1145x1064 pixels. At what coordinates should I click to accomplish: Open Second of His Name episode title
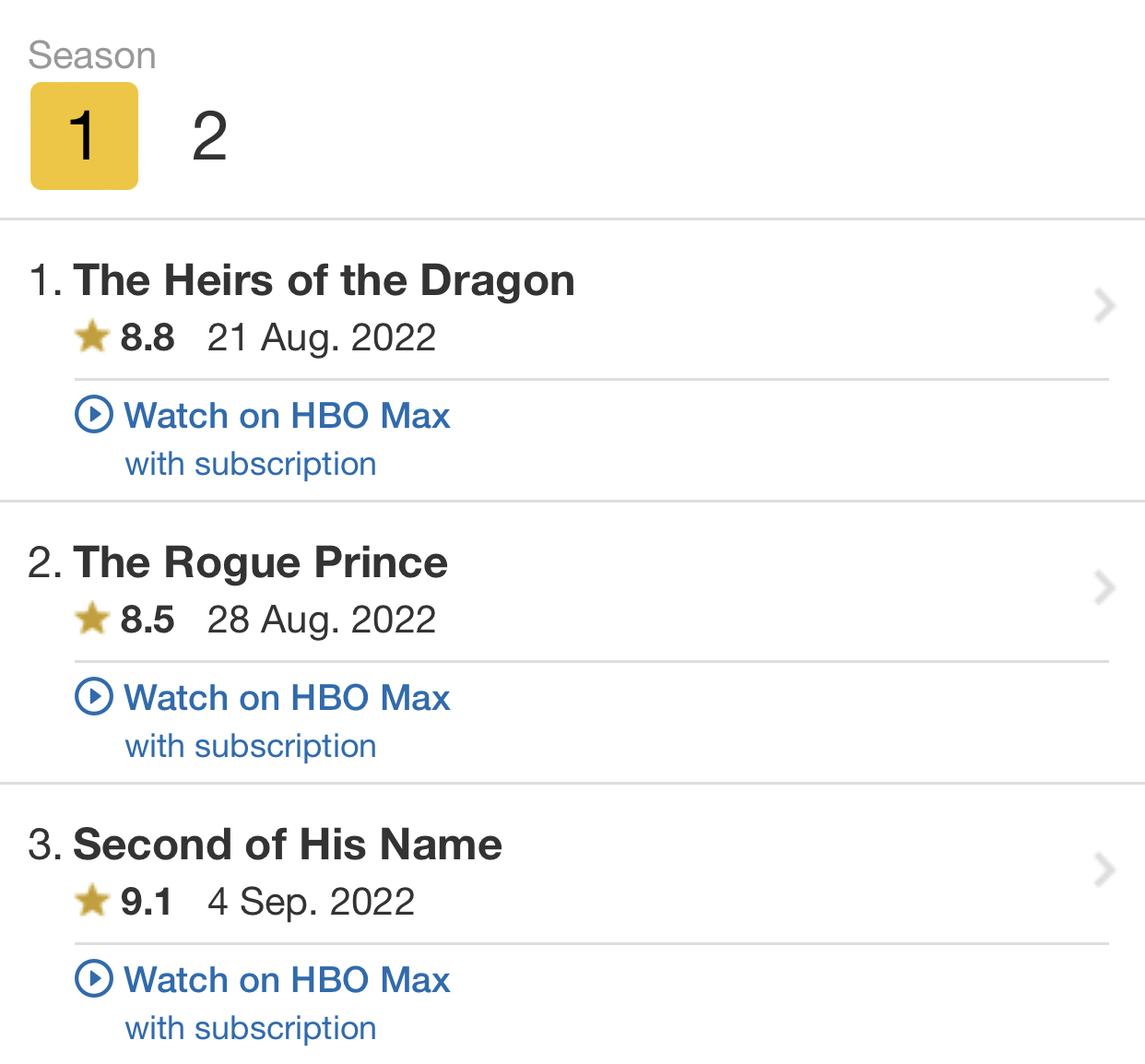288,845
